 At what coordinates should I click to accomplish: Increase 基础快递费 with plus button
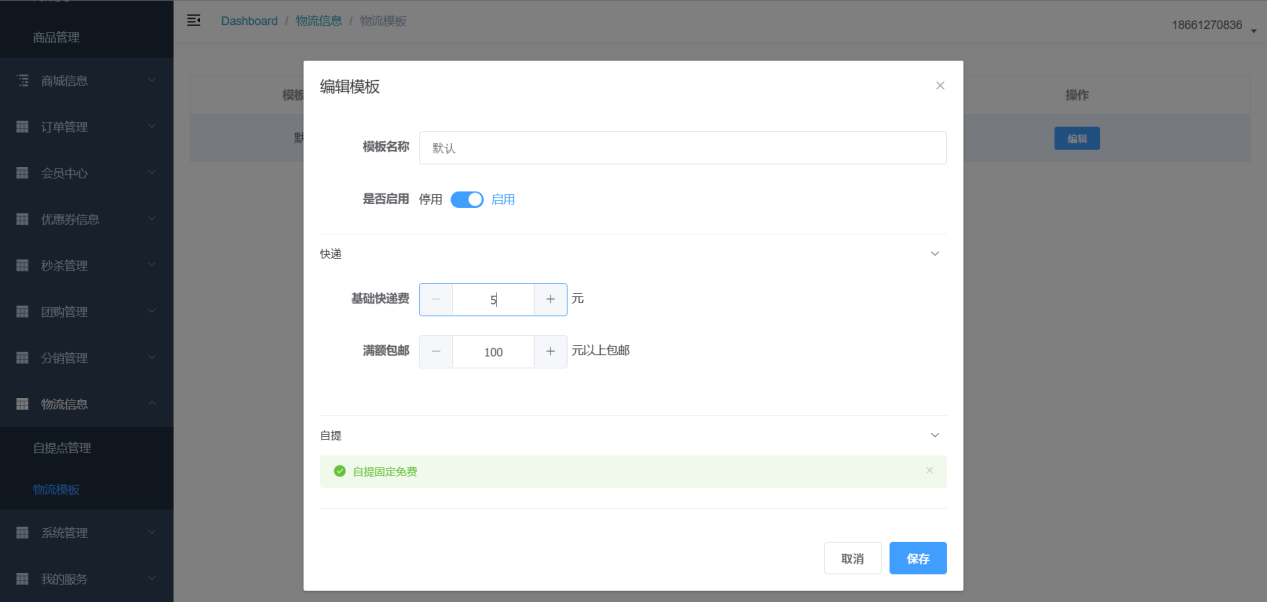(550, 299)
